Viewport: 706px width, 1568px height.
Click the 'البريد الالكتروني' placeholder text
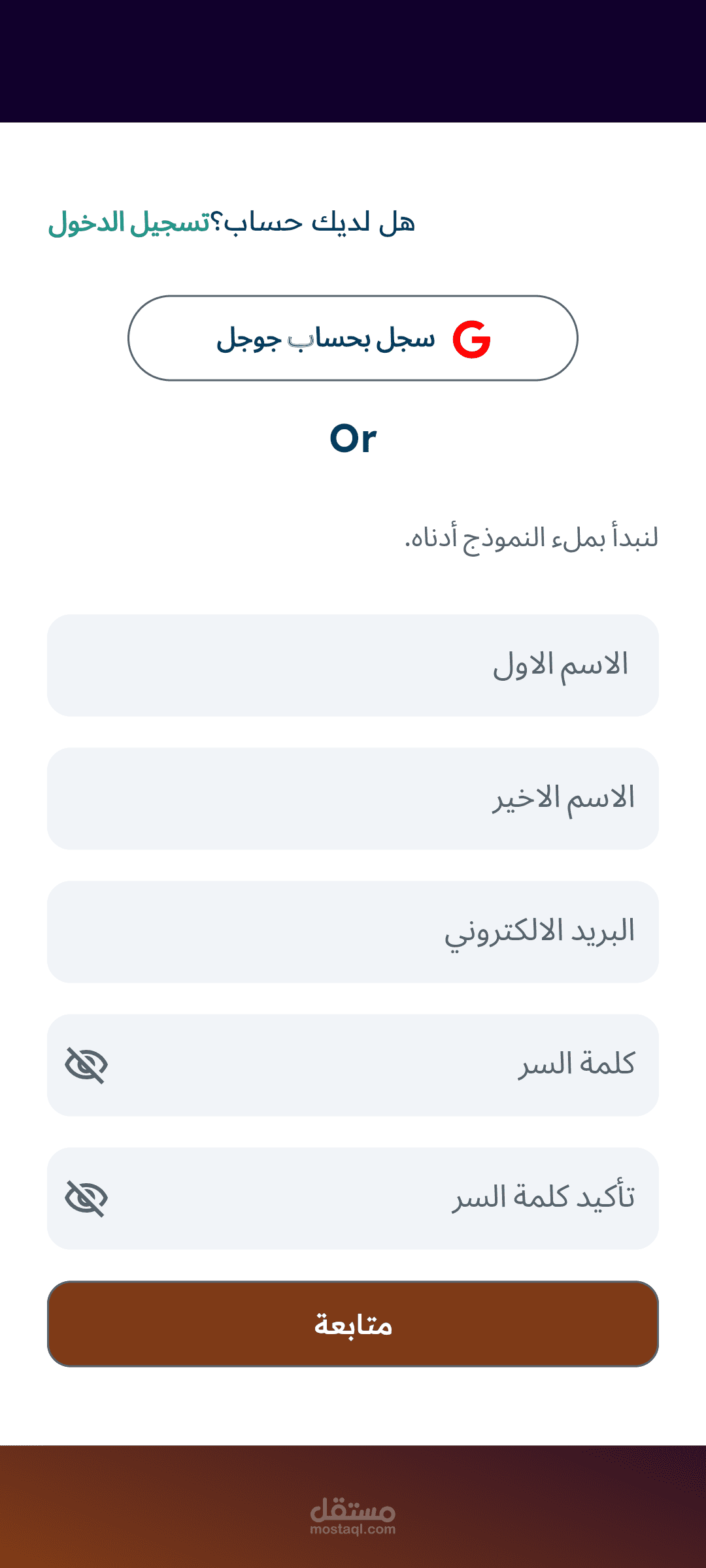coord(539,932)
